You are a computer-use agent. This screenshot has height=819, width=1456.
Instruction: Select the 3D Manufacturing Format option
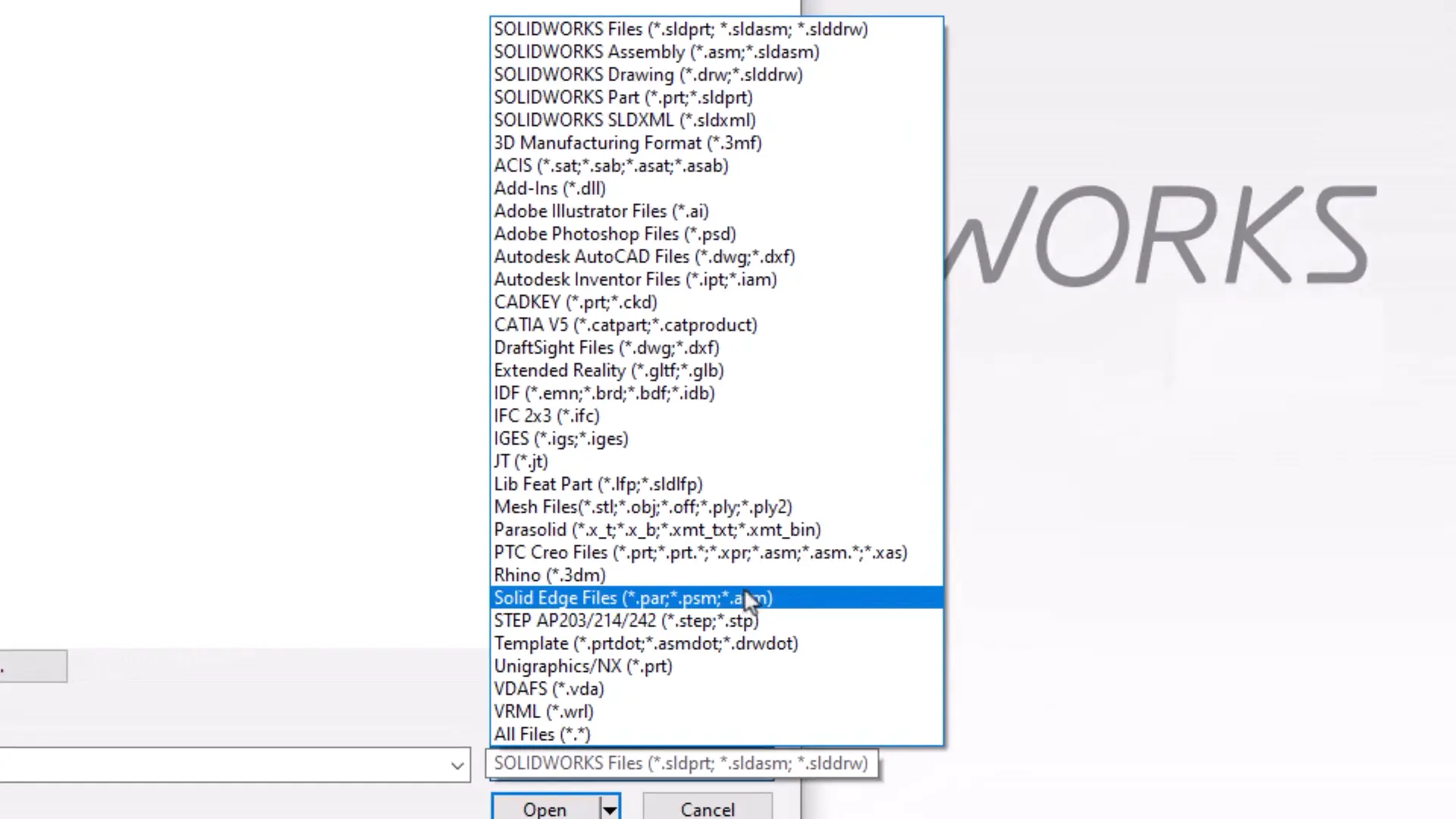pos(627,143)
